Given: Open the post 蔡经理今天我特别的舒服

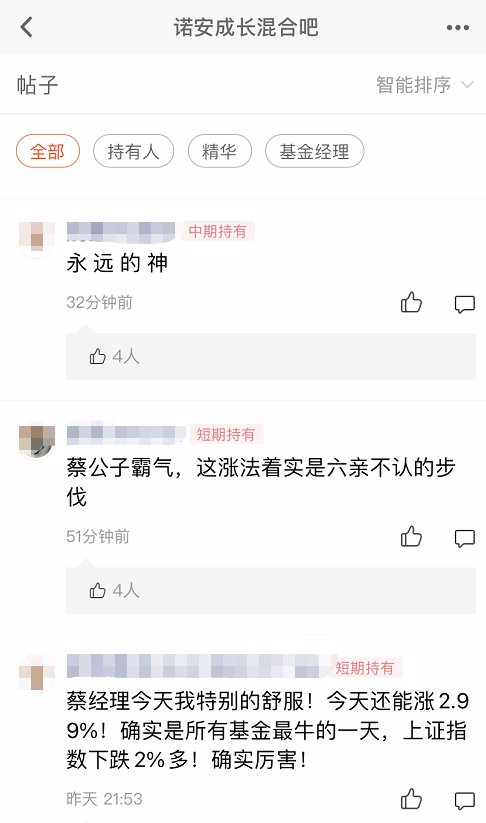Looking at the screenshot, I should [x=268, y=730].
